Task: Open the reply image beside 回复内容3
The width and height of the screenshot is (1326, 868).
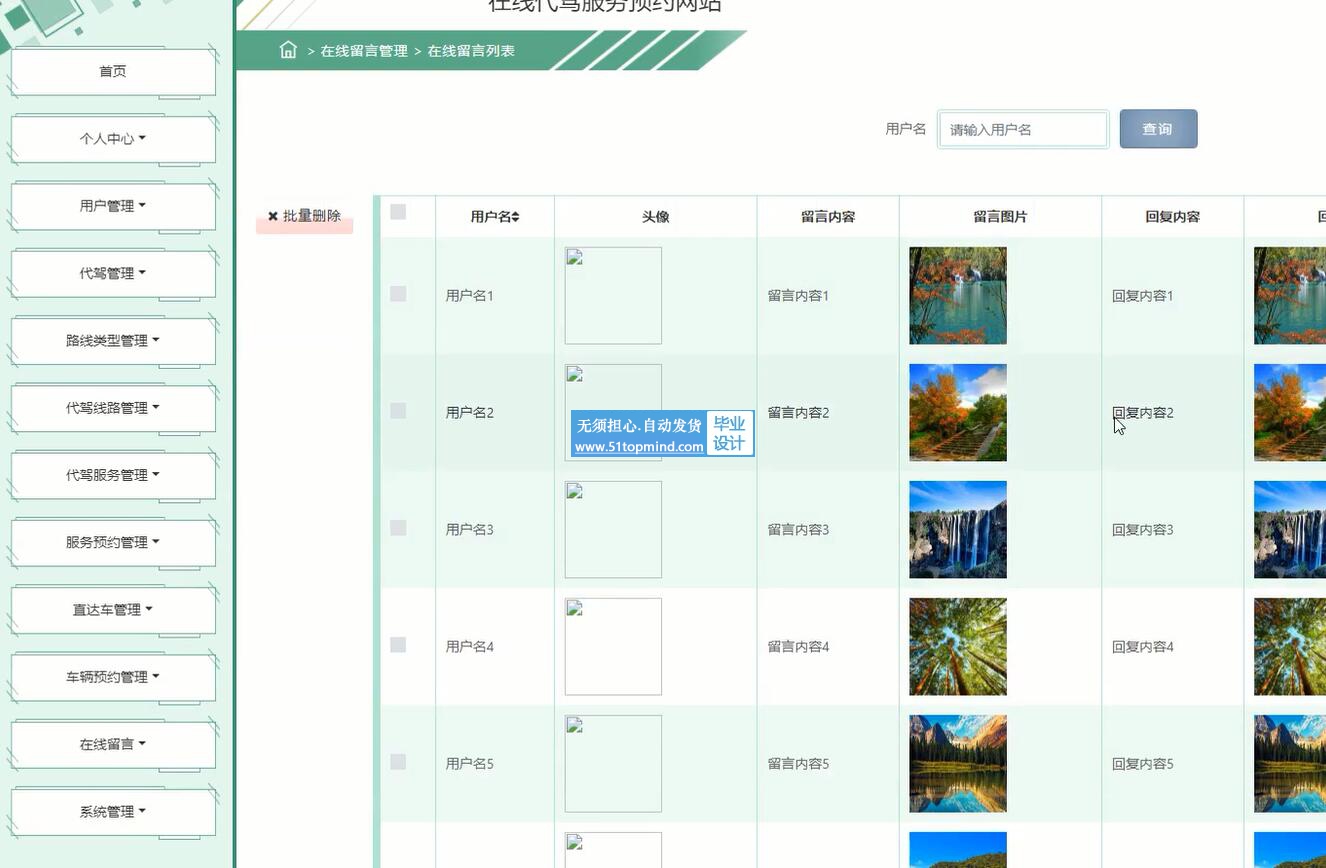Action: tap(1290, 529)
